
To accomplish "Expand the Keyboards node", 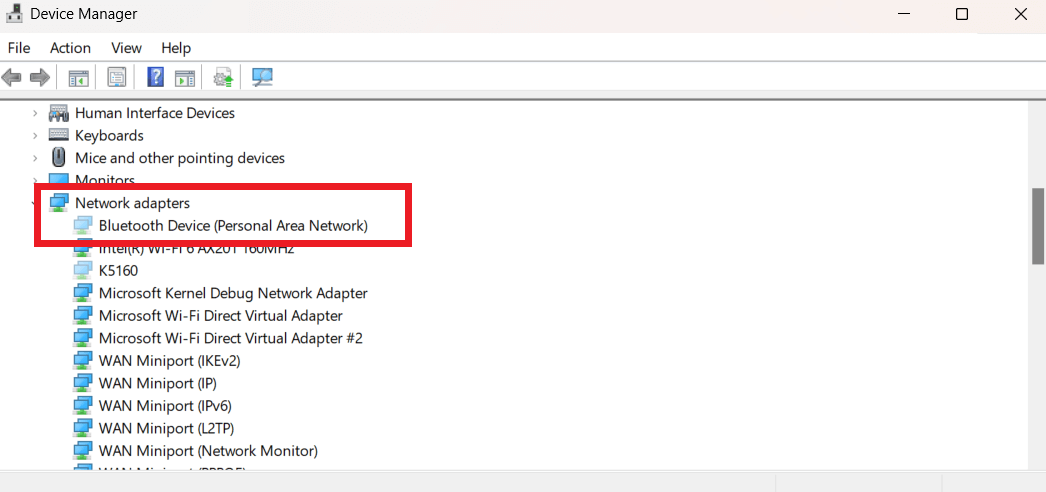I will 35,136.
